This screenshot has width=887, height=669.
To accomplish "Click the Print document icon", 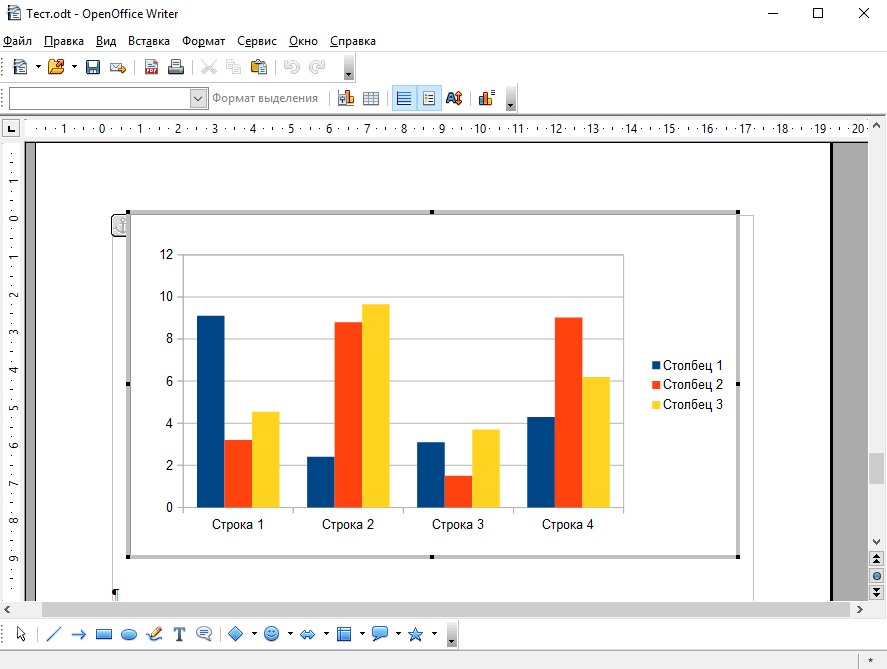I will [x=176, y=67].
